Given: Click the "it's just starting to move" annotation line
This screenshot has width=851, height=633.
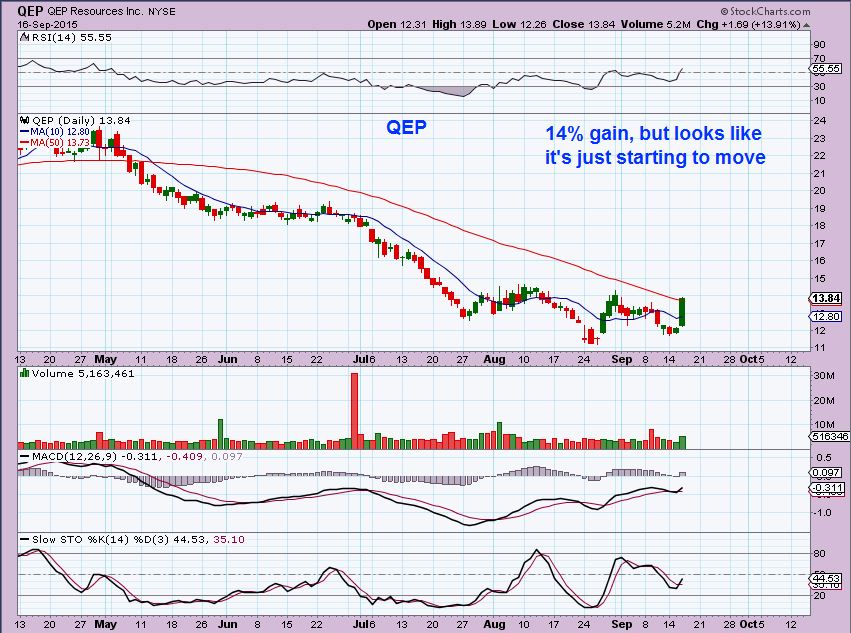Looking at the screenshot, I should tap(655, 157).
